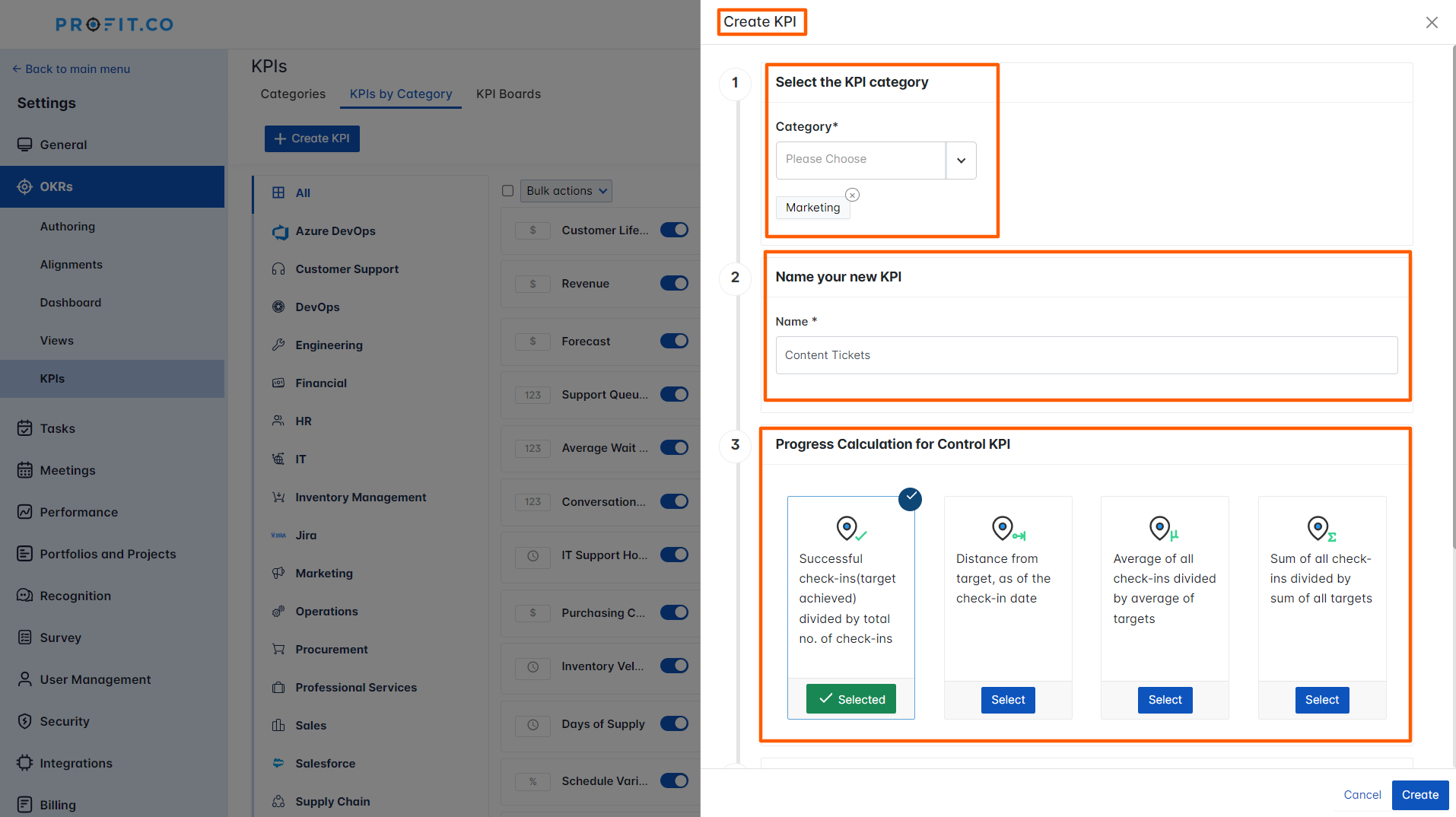Viewport: 1456px width, 817px height.
Task: Select the Meetings icon in the sidebar
Action: pyautogui.click(x=25, y=470)
